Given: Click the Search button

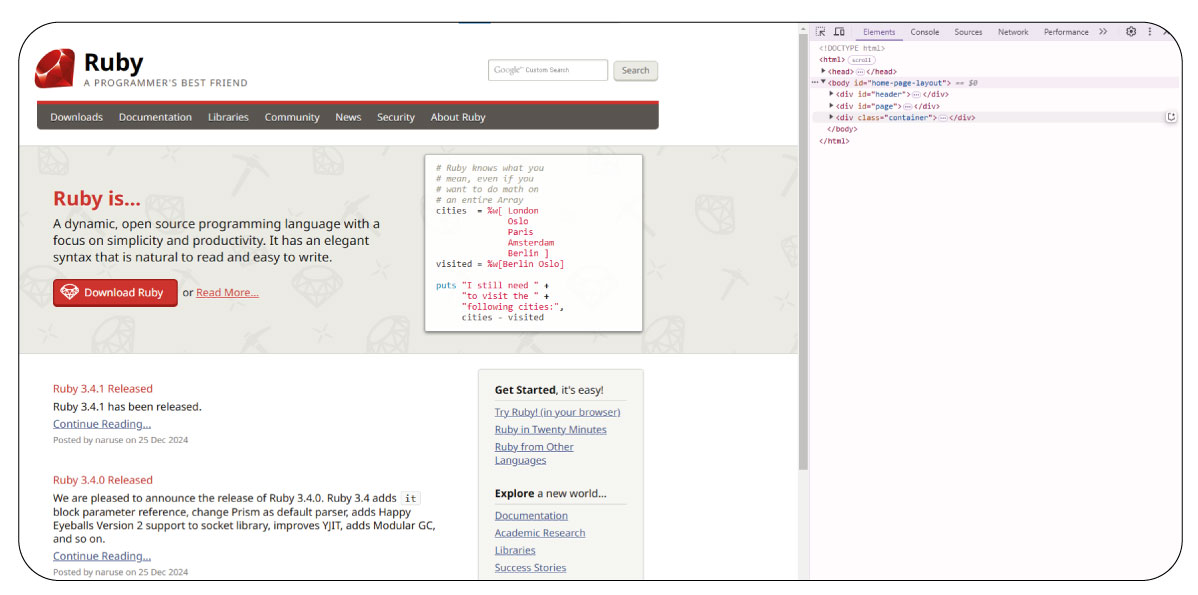Looking at the screenshot, I should [635, 70].
